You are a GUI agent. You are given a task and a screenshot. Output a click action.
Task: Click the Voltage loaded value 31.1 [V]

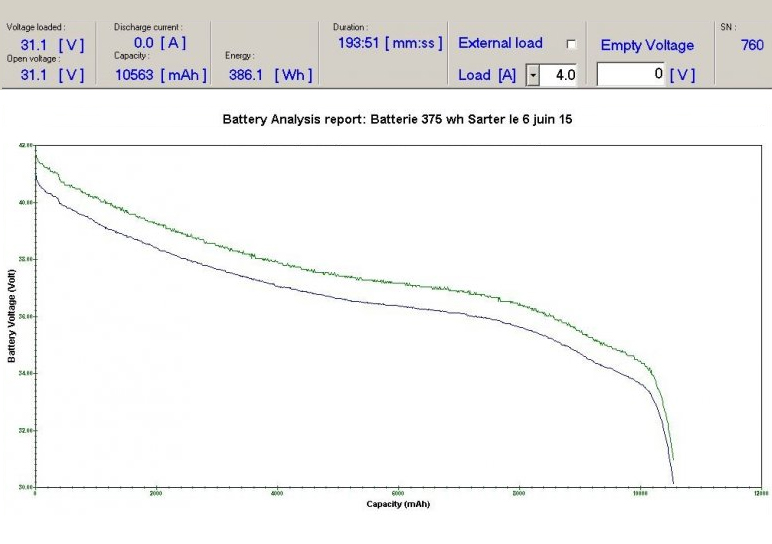click(x=52, y=45)
